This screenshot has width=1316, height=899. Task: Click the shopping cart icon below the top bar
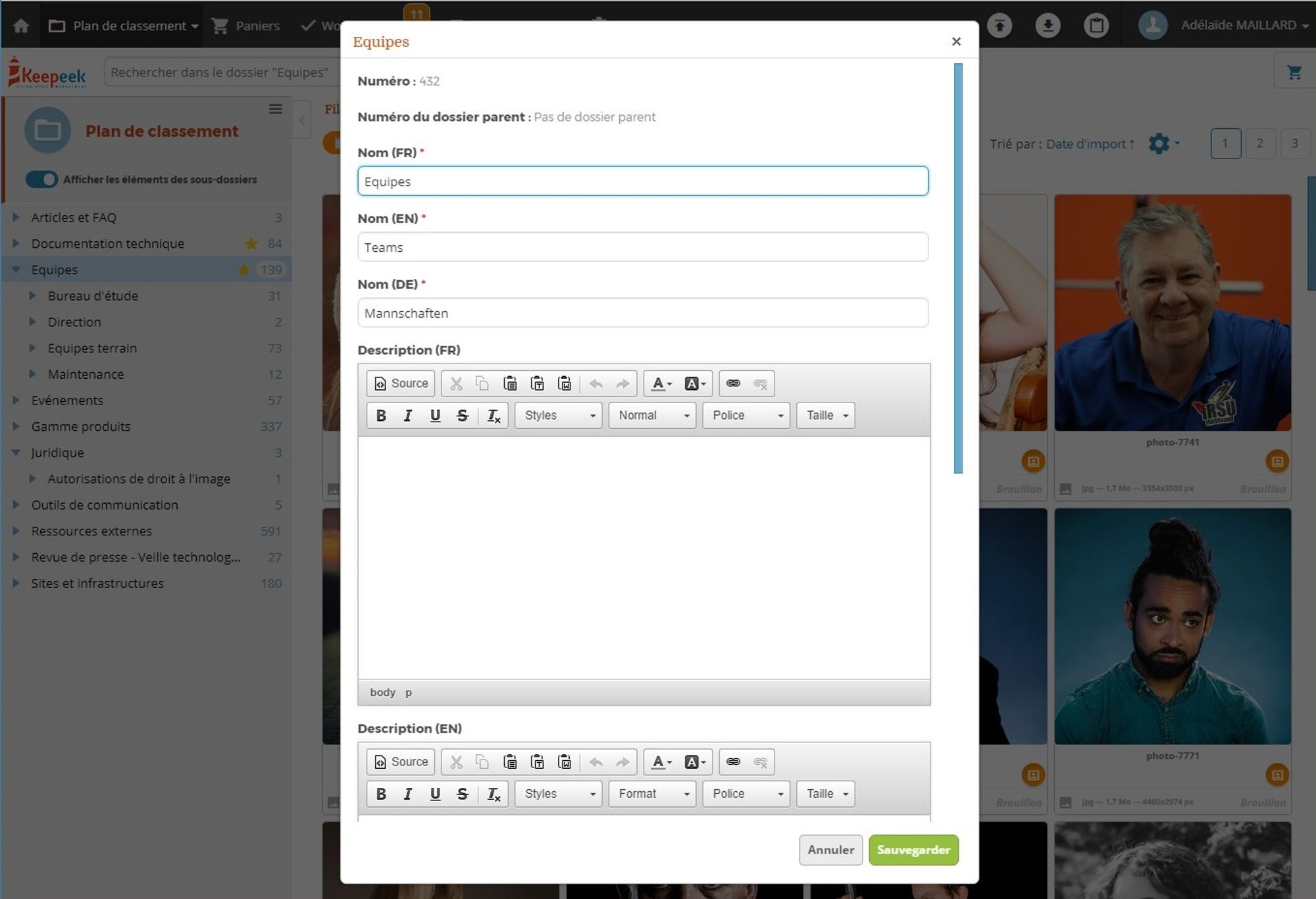click(x=1294, y=72)
